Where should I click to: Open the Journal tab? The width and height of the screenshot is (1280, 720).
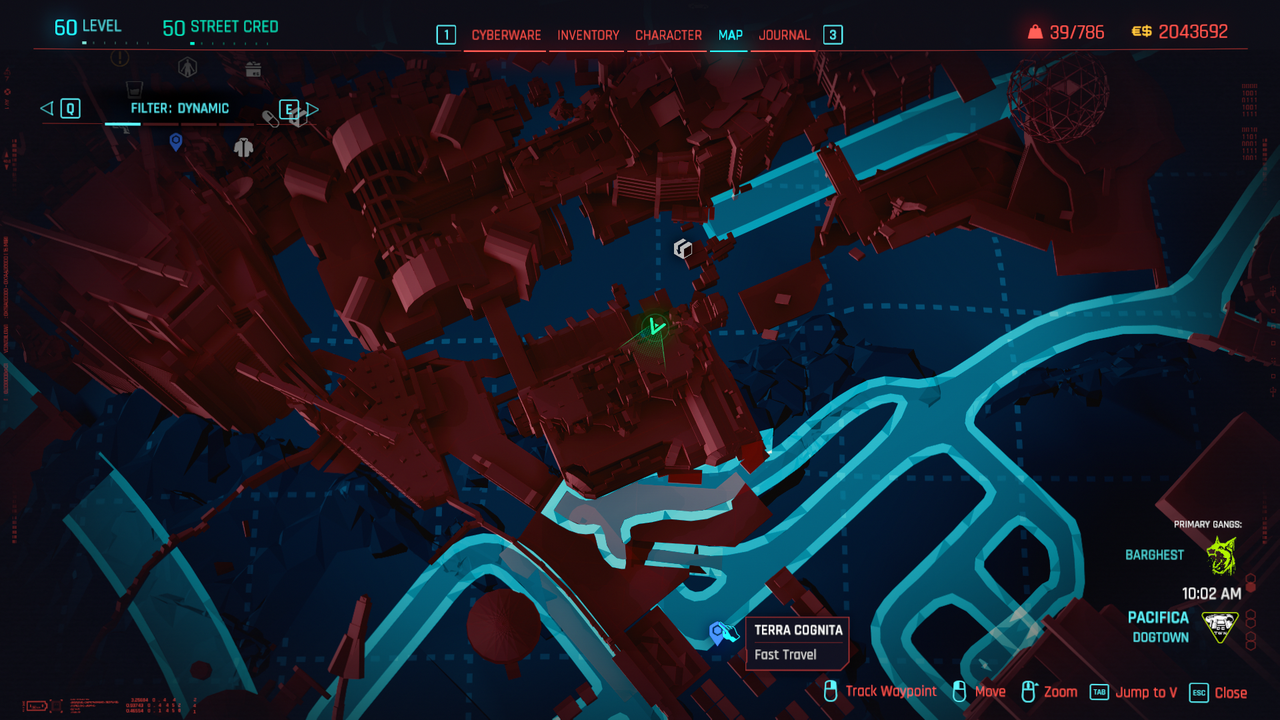[784, 35]
